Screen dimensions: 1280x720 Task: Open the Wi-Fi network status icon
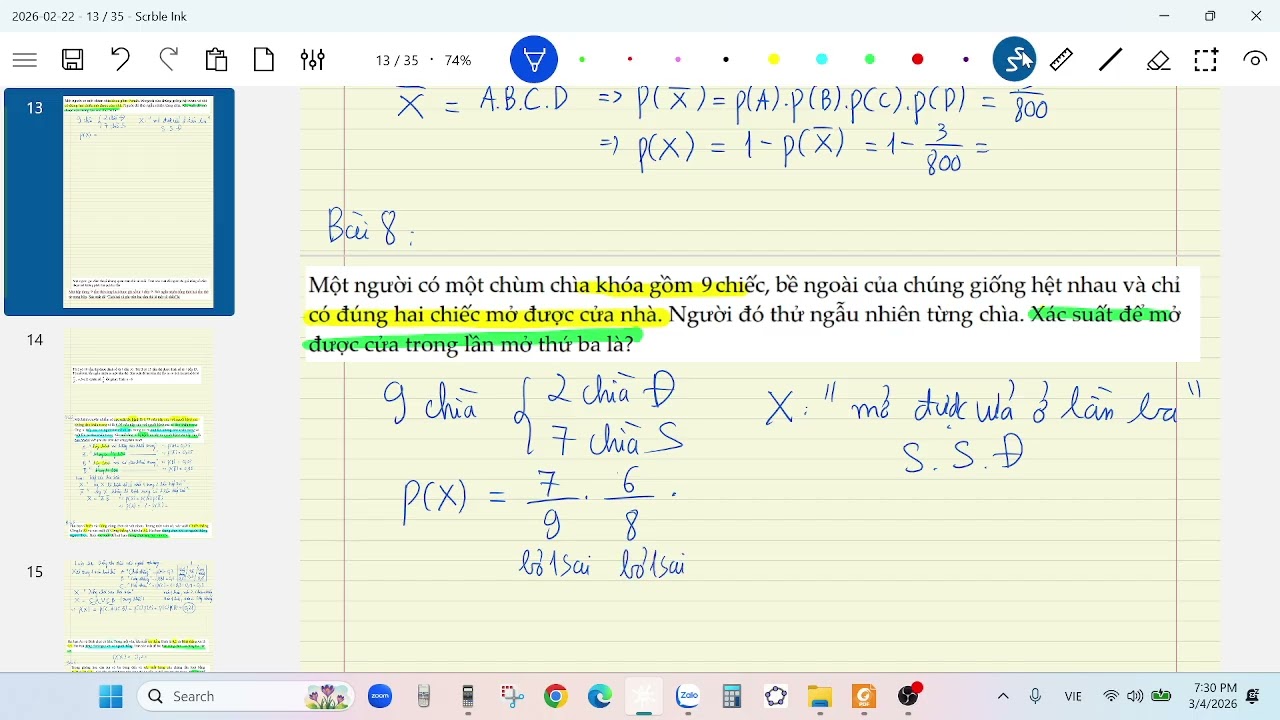pyautogui.click(x=1111, y=696)
